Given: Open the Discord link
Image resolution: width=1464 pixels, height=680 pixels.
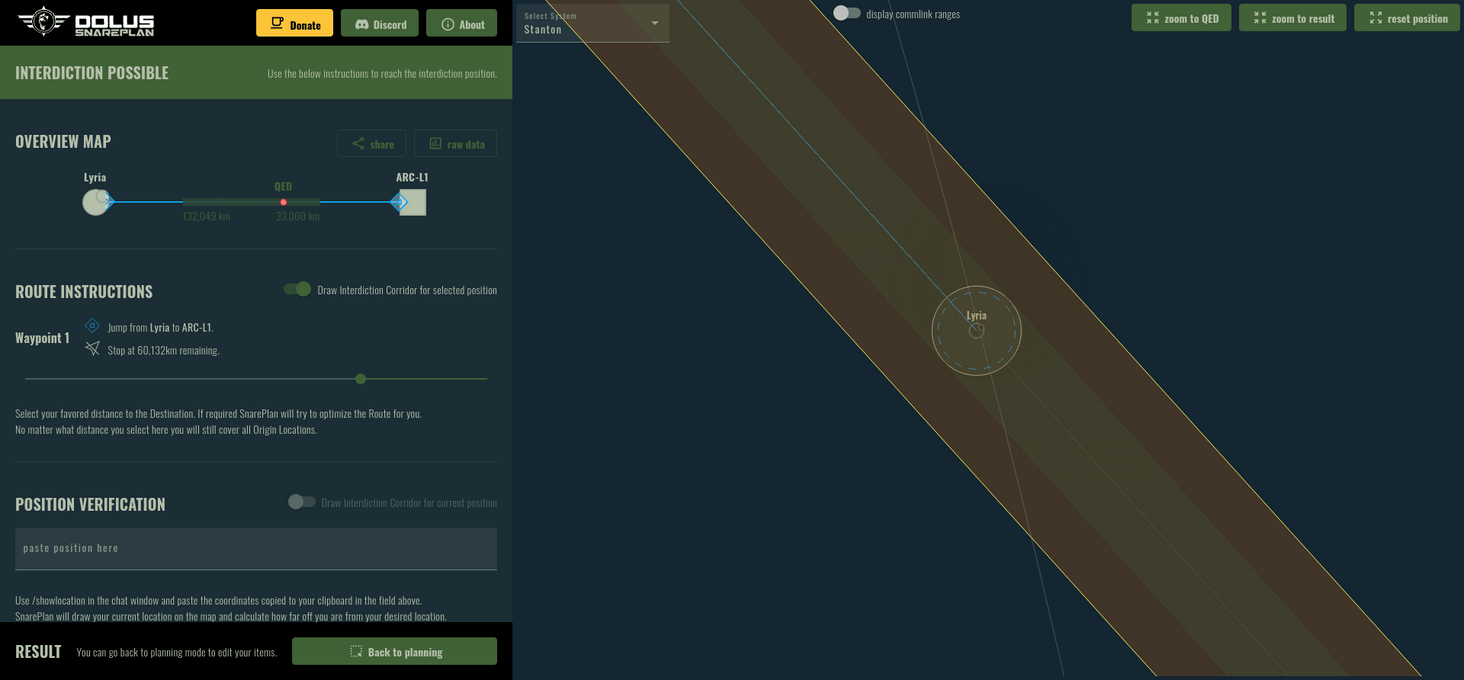Looking at the screenshot, I should [x=379, y=24].
